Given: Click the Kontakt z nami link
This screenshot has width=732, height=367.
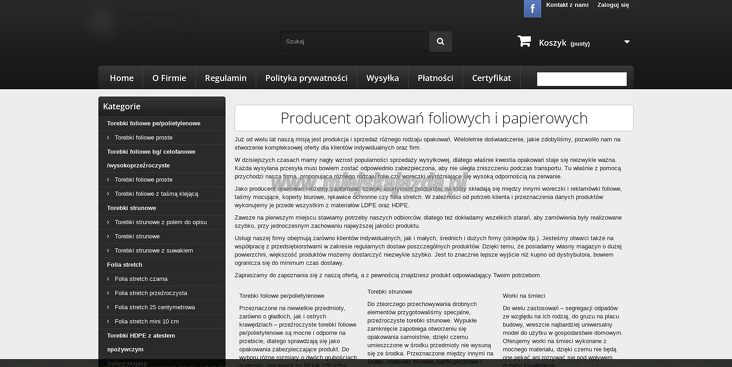Looking at the screenshot, I should 567,5.
